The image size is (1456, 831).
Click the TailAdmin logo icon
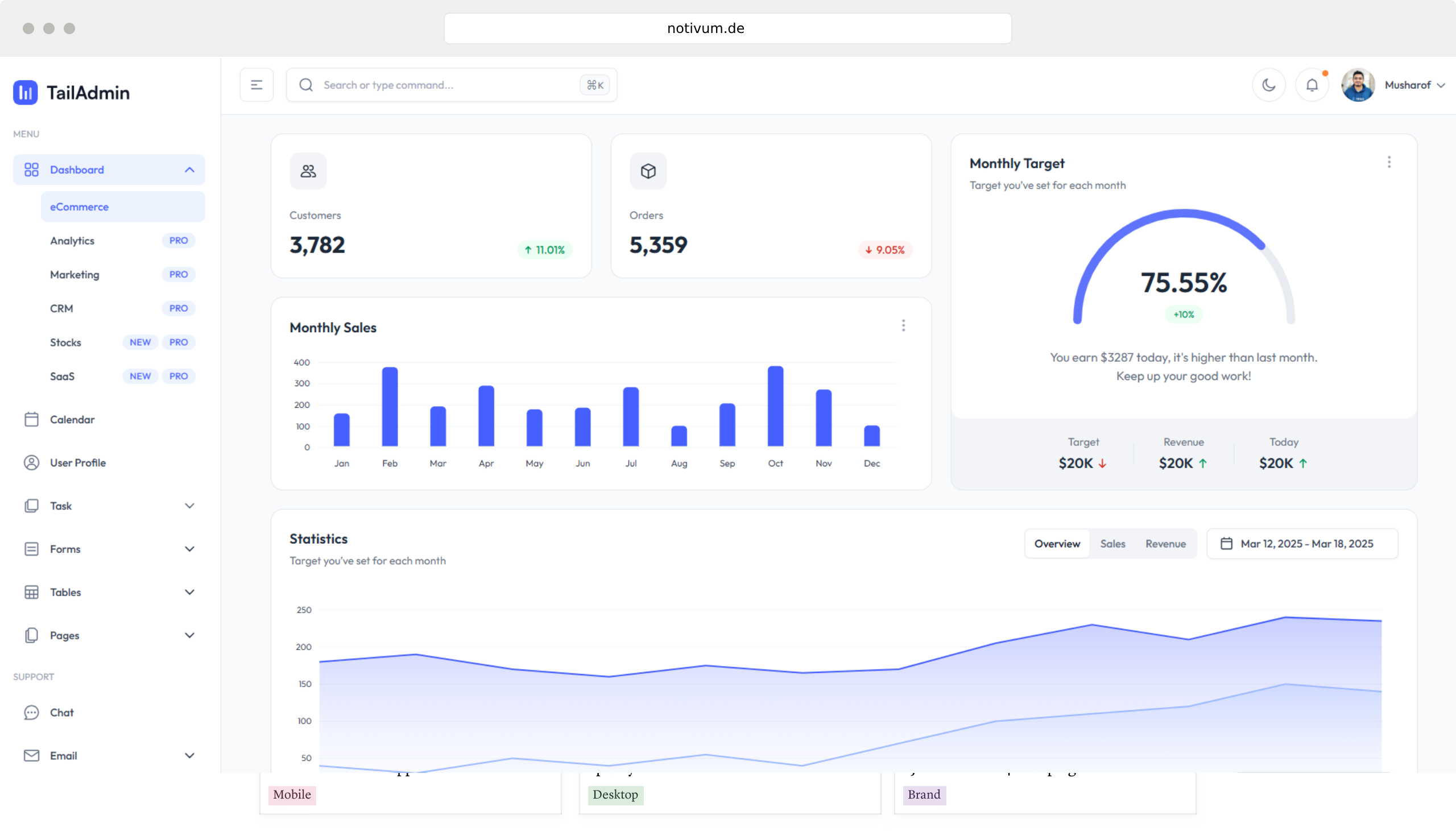[x=25, y=93]
